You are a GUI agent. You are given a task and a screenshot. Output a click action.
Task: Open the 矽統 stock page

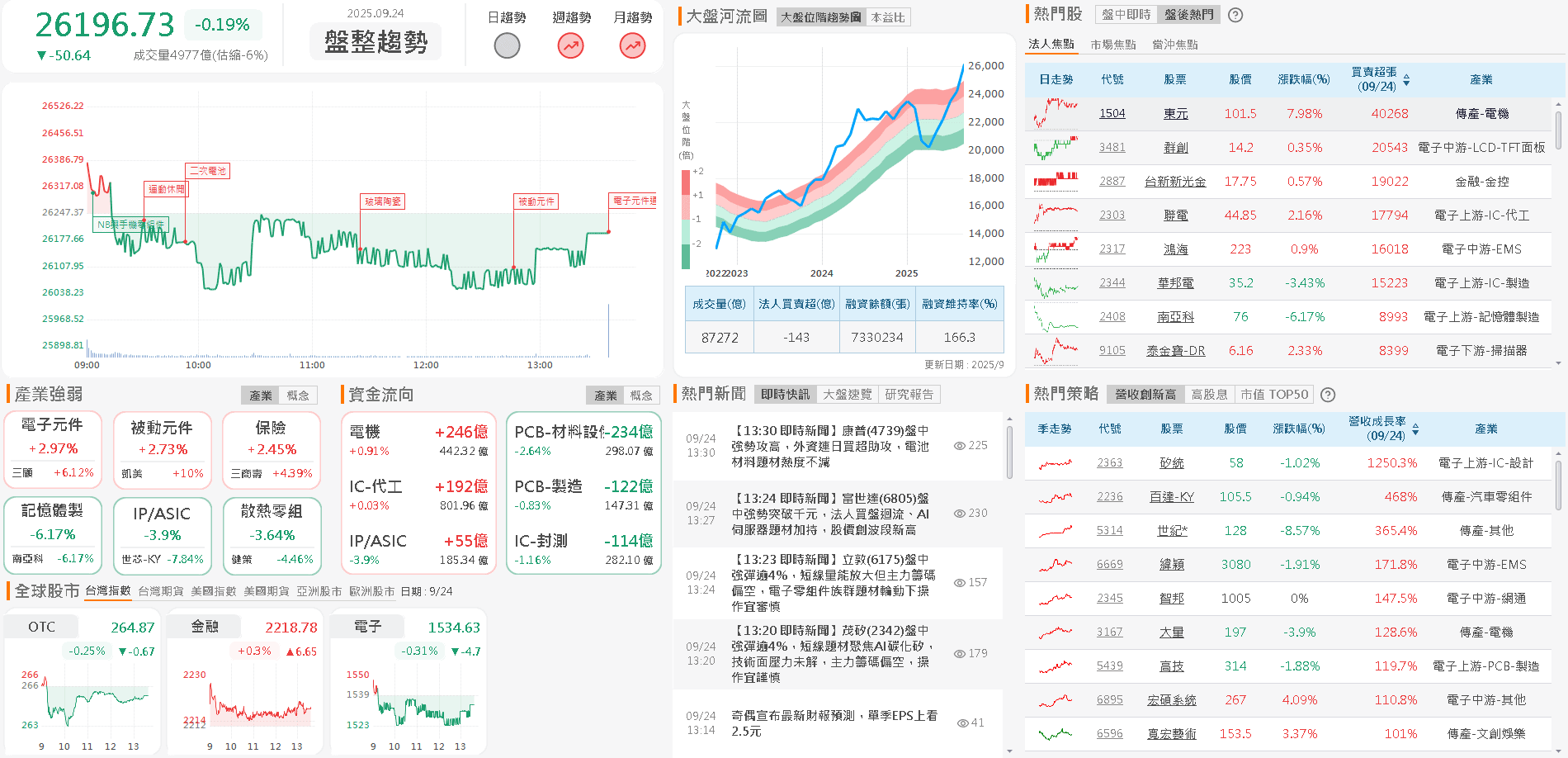coord(1170,462)
